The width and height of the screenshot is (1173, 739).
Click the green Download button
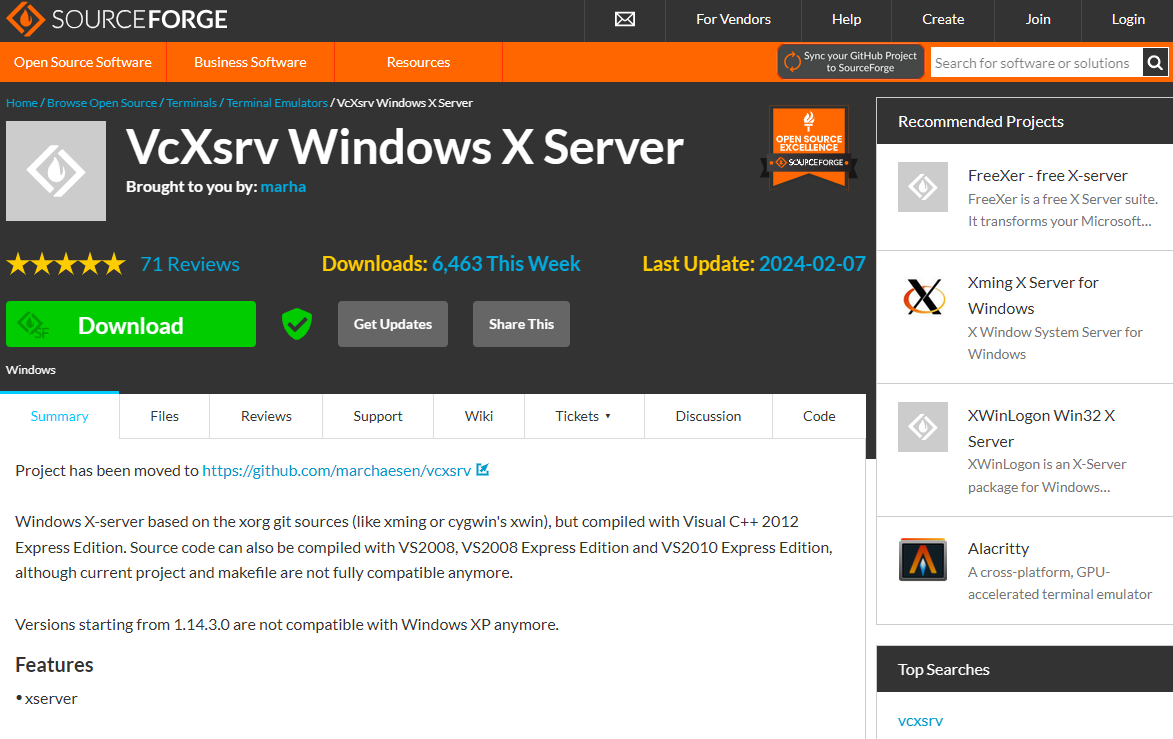point(131,324)
